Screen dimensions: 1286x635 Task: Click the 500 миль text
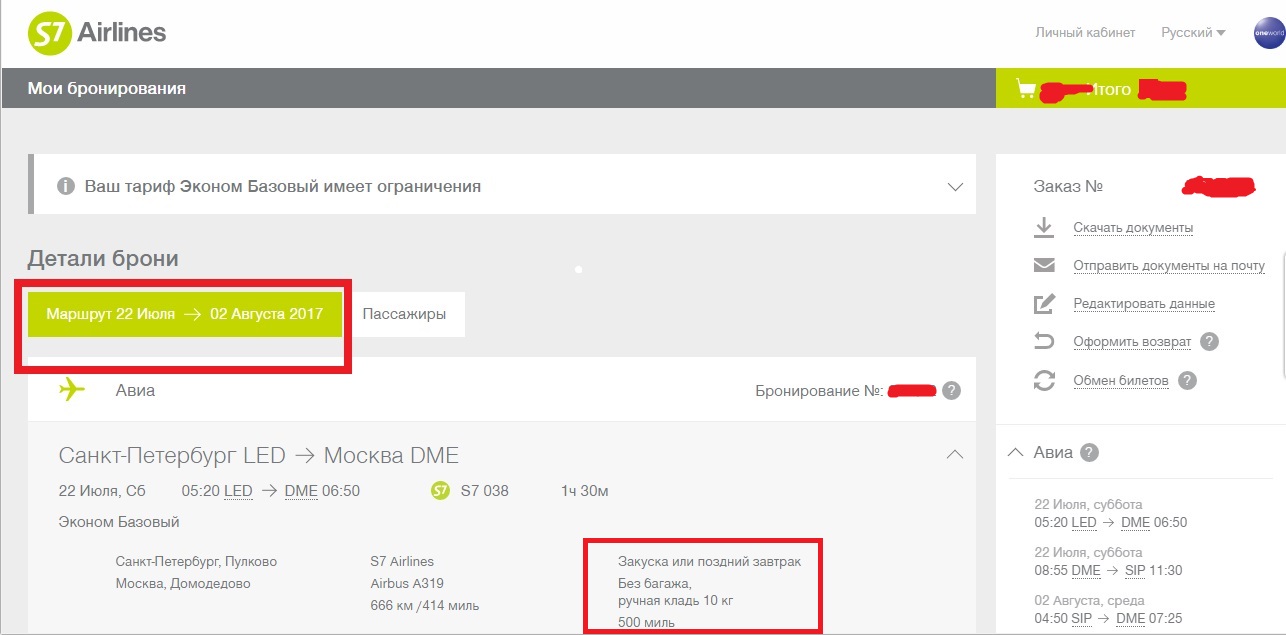[646, 622]
